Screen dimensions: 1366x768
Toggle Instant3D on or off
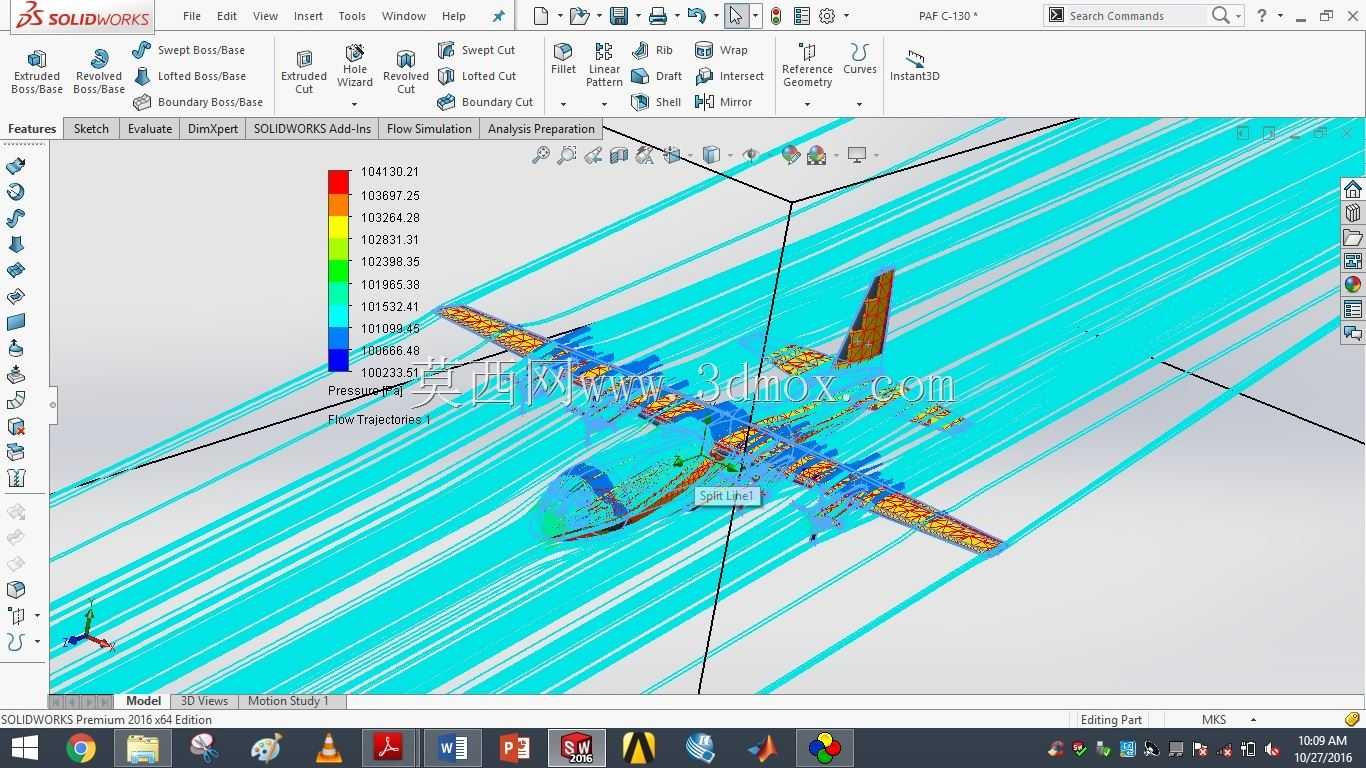pyautogui.click(x=914, y=66)
